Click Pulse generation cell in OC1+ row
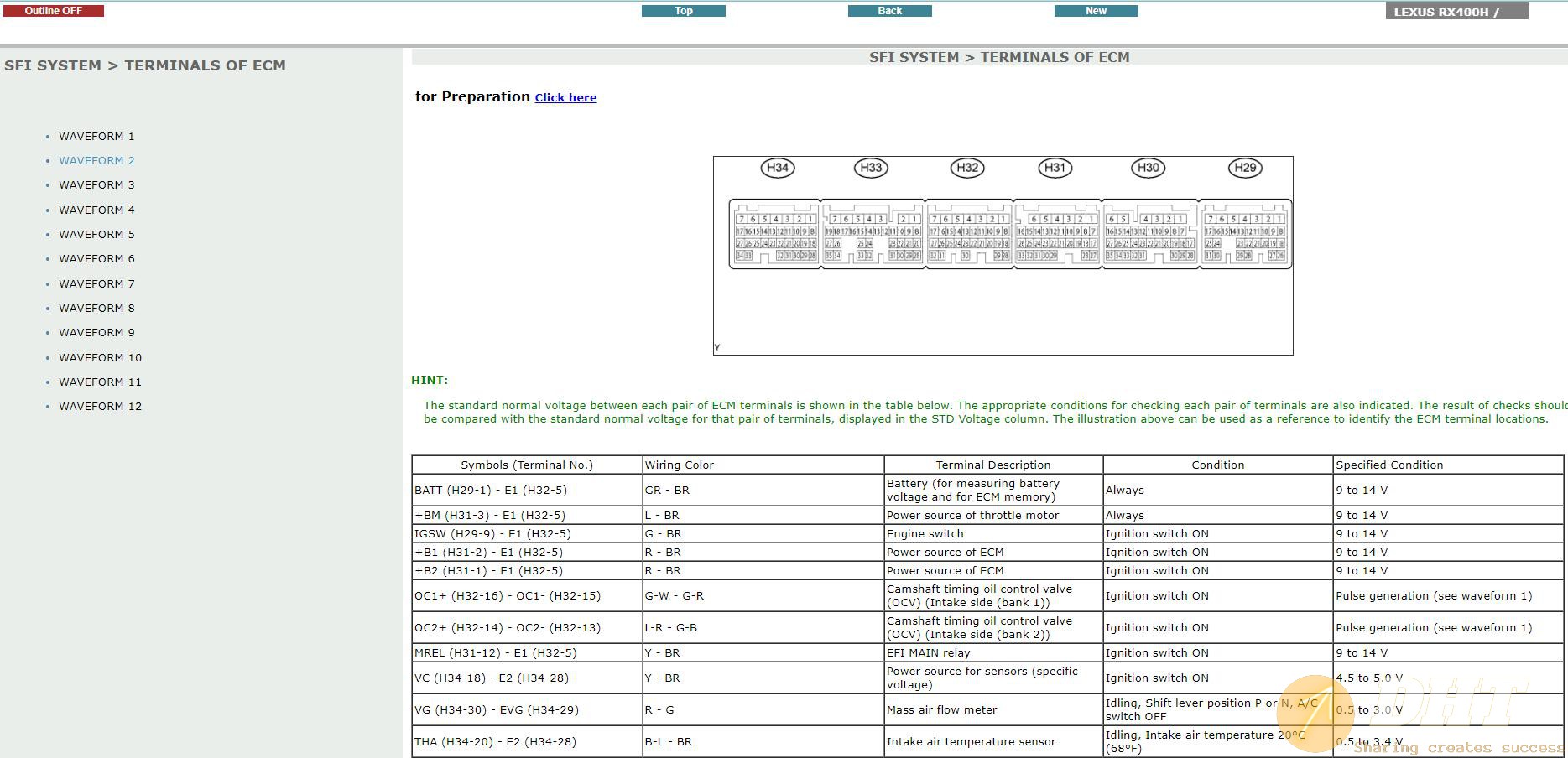 [x=1449, y=595]
